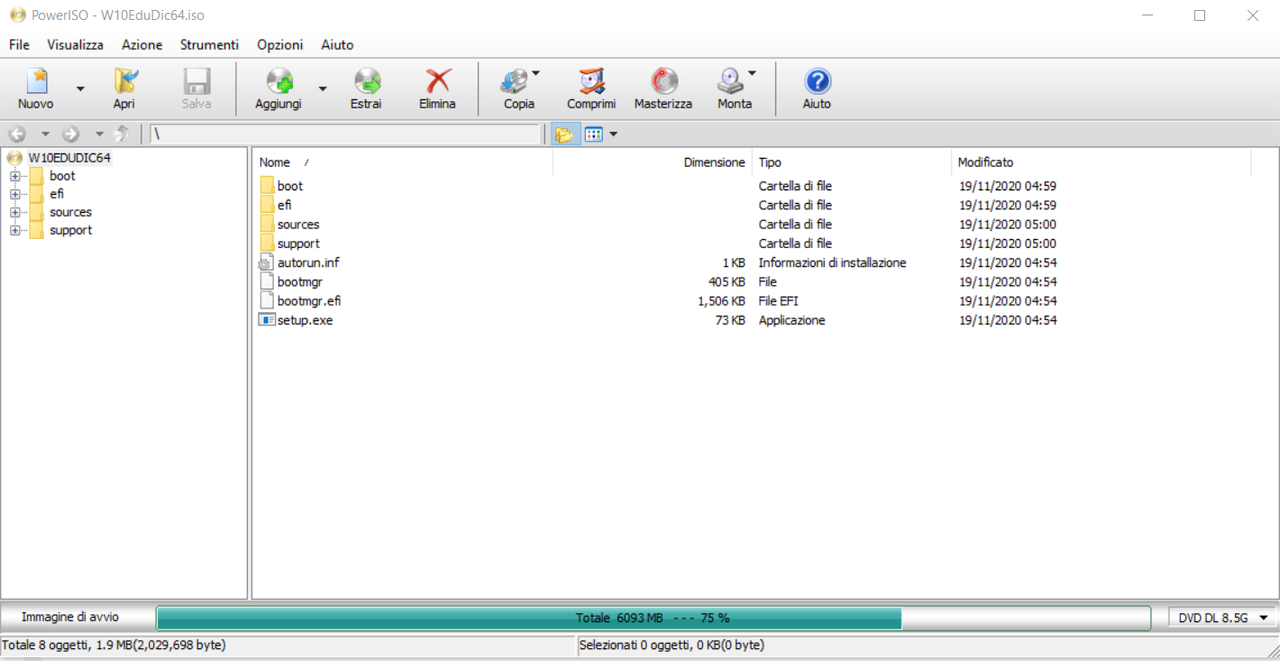Click Totale 8 oggetti status text
1280x661 pixels.
113,645
